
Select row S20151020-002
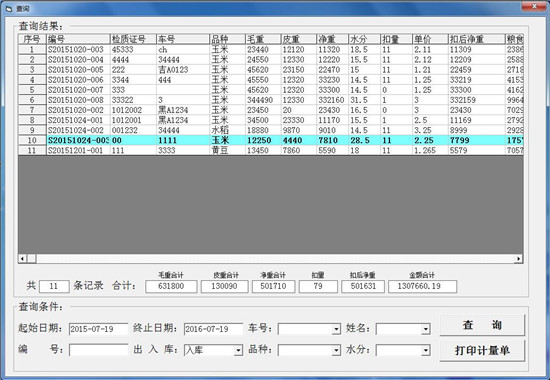[x=270, y=110]
